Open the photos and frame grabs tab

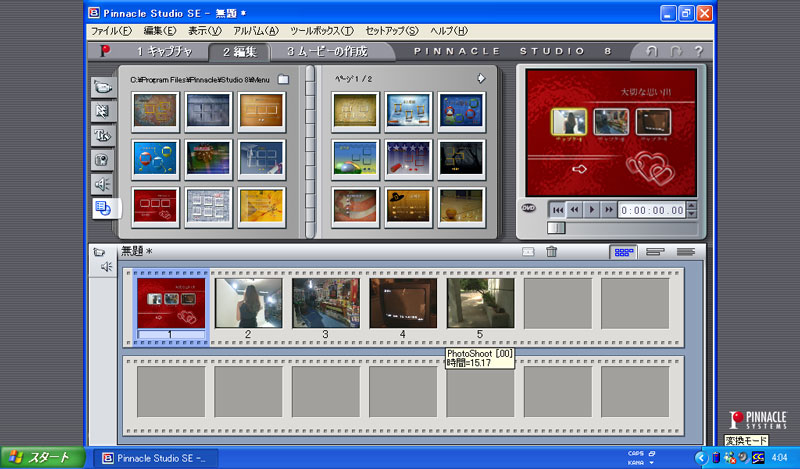point(102,160)
